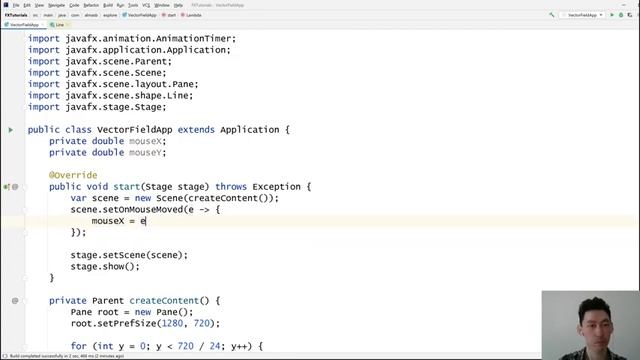This screenshot has height=360, width=640.
Task: Open the Code menu
Action: click(x=74, y=5)
